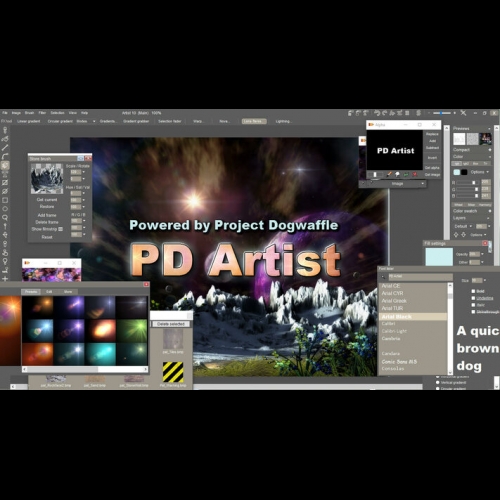Image resolution: width=500 pixels, height=500 pixels.
Task: Click the paintbrush icon in Alpha window
Action: (x=389, y=174)
